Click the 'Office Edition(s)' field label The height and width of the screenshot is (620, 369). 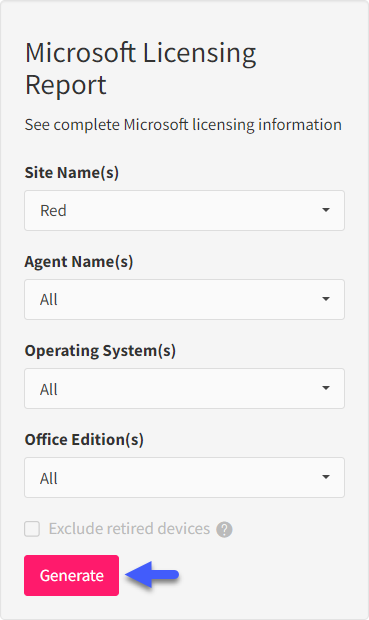tap(84, 440)
